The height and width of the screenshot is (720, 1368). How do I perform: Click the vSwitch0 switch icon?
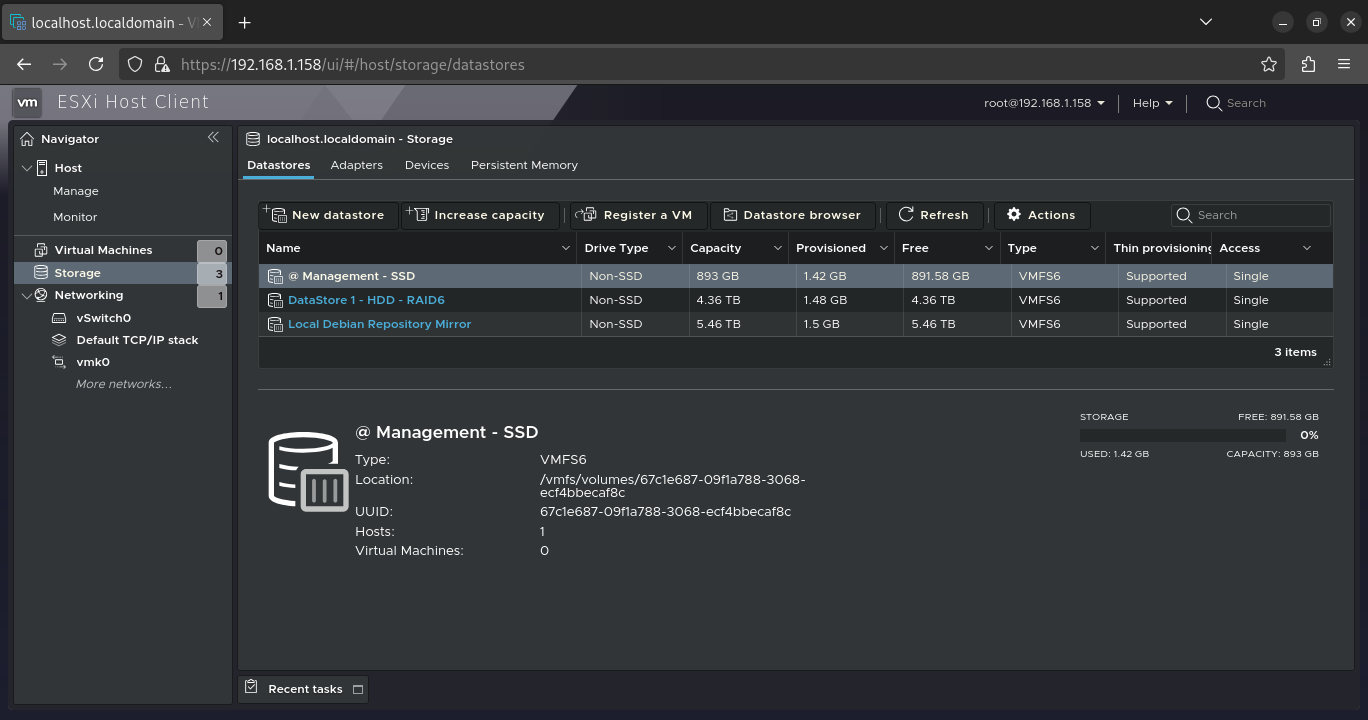point(59,318)
